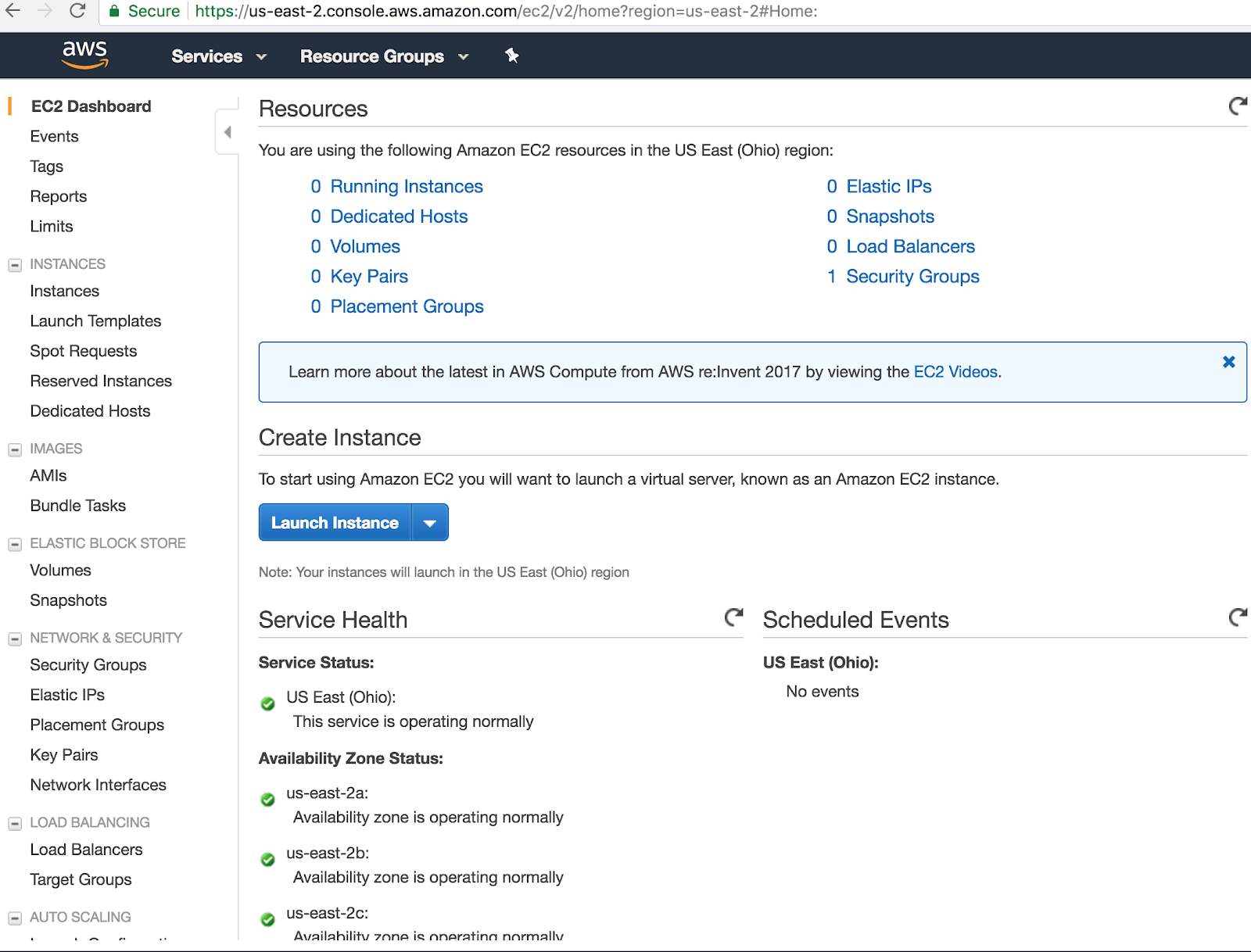Click the 'No events' text
Viewport: 1251px width, 952px height.
(x=823, y=692)
